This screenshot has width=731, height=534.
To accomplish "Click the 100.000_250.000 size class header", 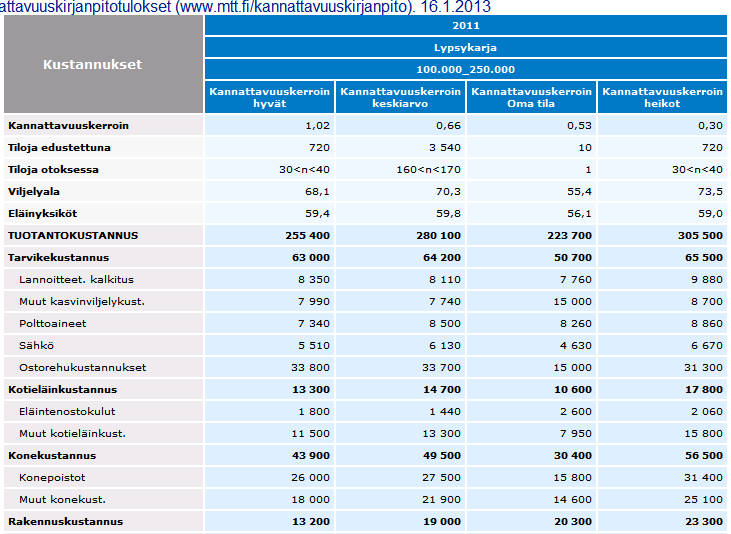I will pyautogui.click(x=466, y=69).
